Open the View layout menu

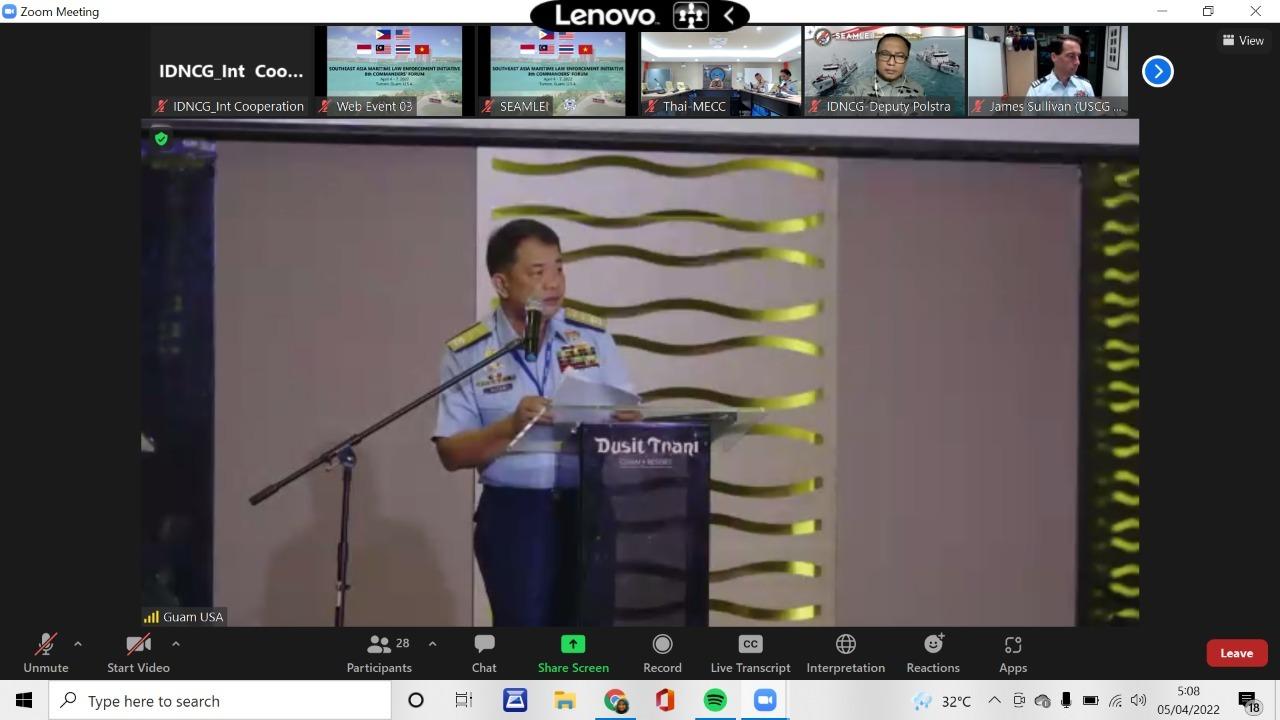point(1243,40)
